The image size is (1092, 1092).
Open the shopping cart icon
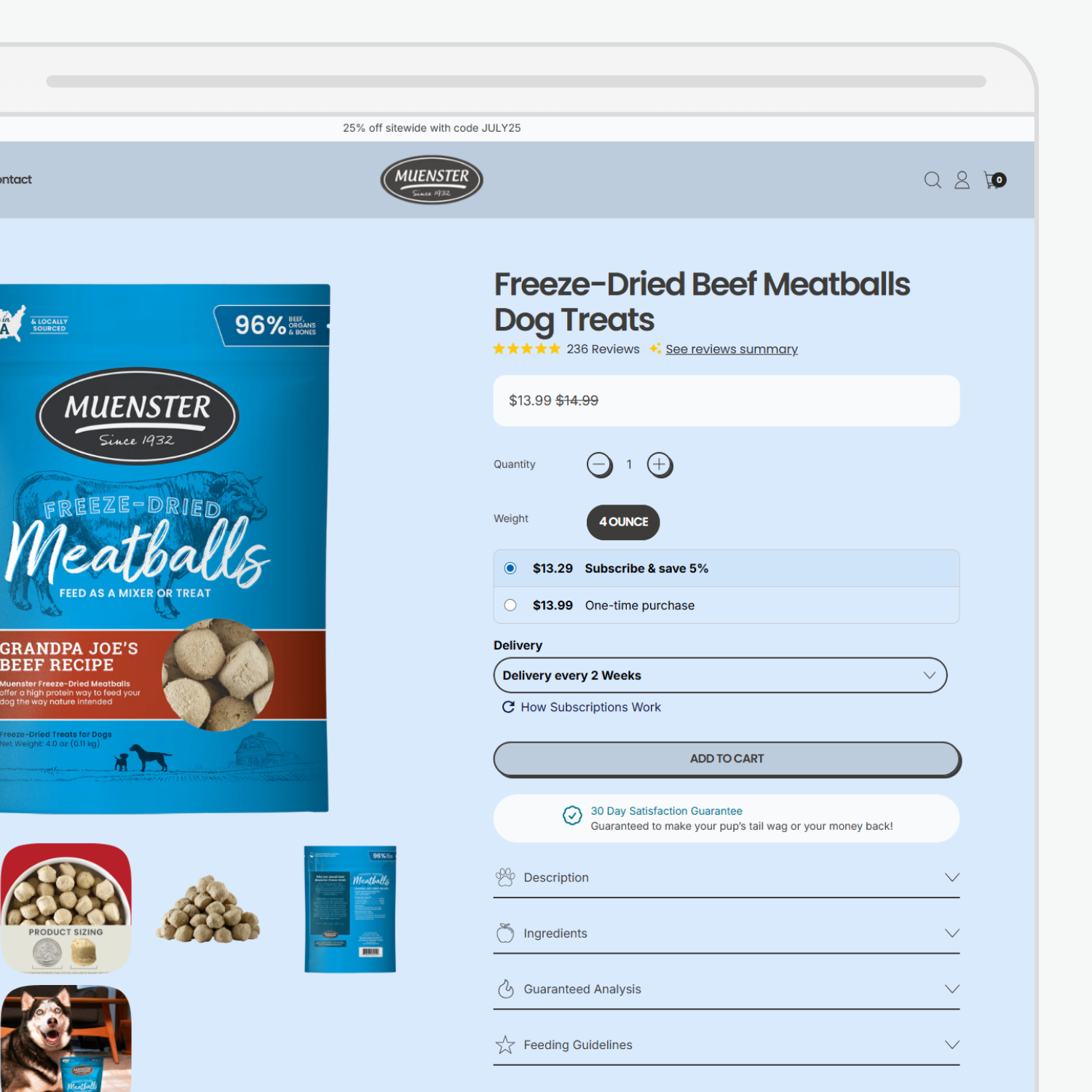tap(994, 180)
